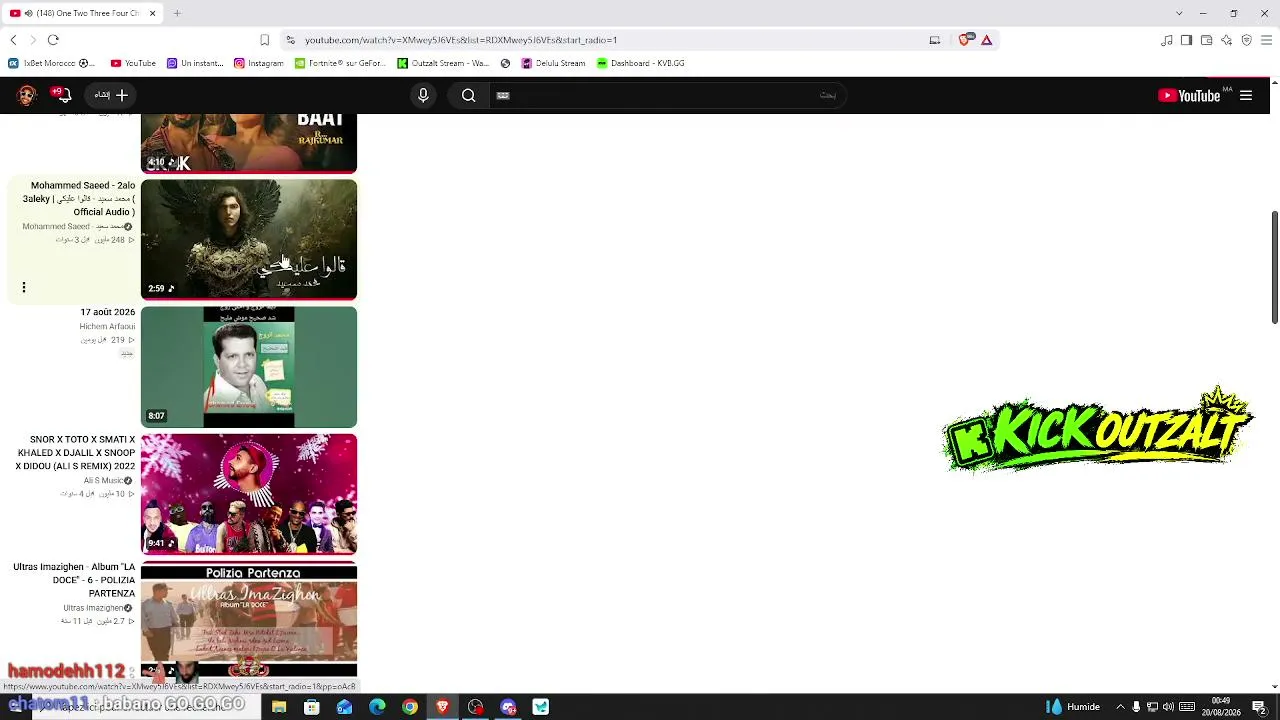Open the Brave browser main menu
Viewport: 1280px width, 720px height.
point(1266,40)
